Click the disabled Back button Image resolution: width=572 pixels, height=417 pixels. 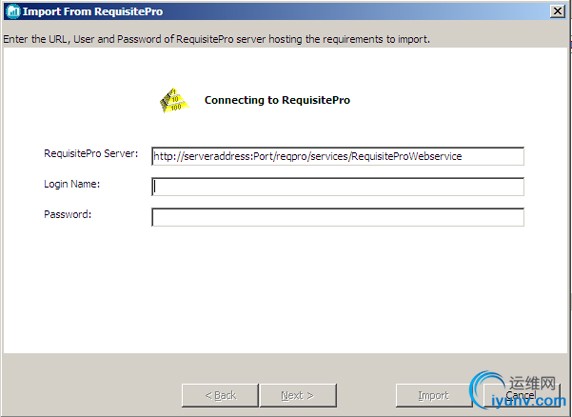(220, 395)
